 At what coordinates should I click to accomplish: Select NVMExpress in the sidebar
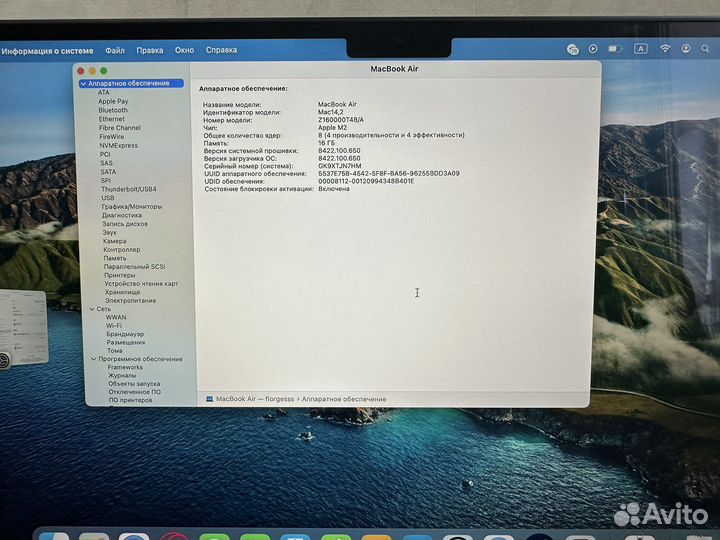pyautogui.click(x=118, y=145)
